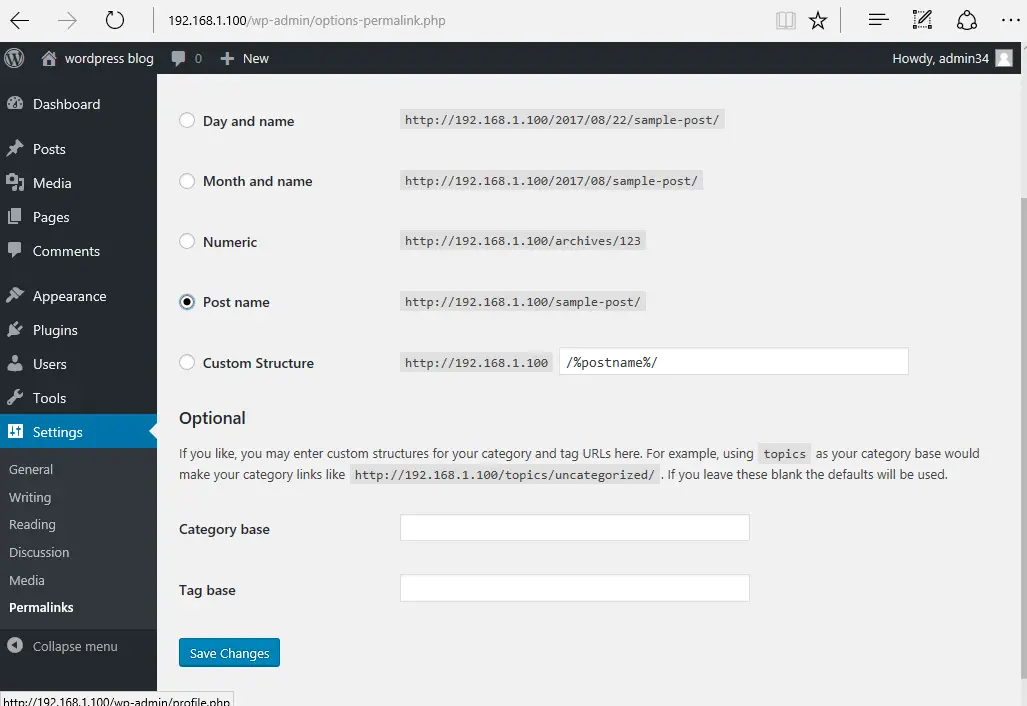
Task: Click the sample URL ending 2017/08/22/sample-post/
Action: [562, 120]
